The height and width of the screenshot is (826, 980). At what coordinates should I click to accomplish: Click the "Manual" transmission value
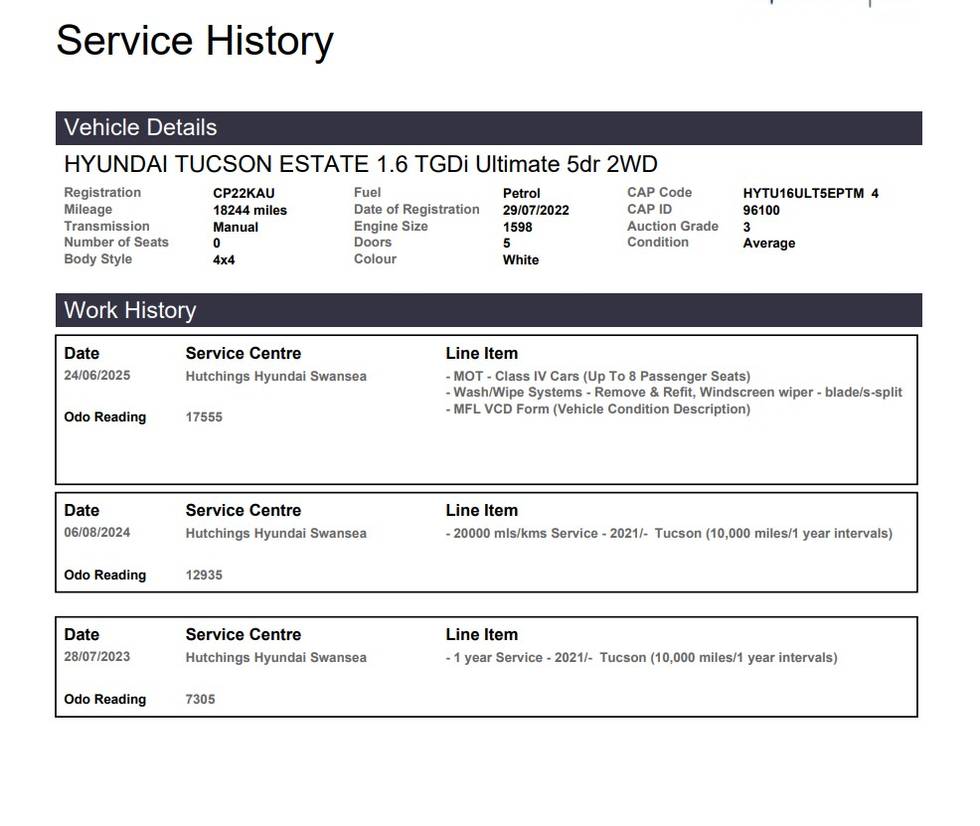coord(236,227)
